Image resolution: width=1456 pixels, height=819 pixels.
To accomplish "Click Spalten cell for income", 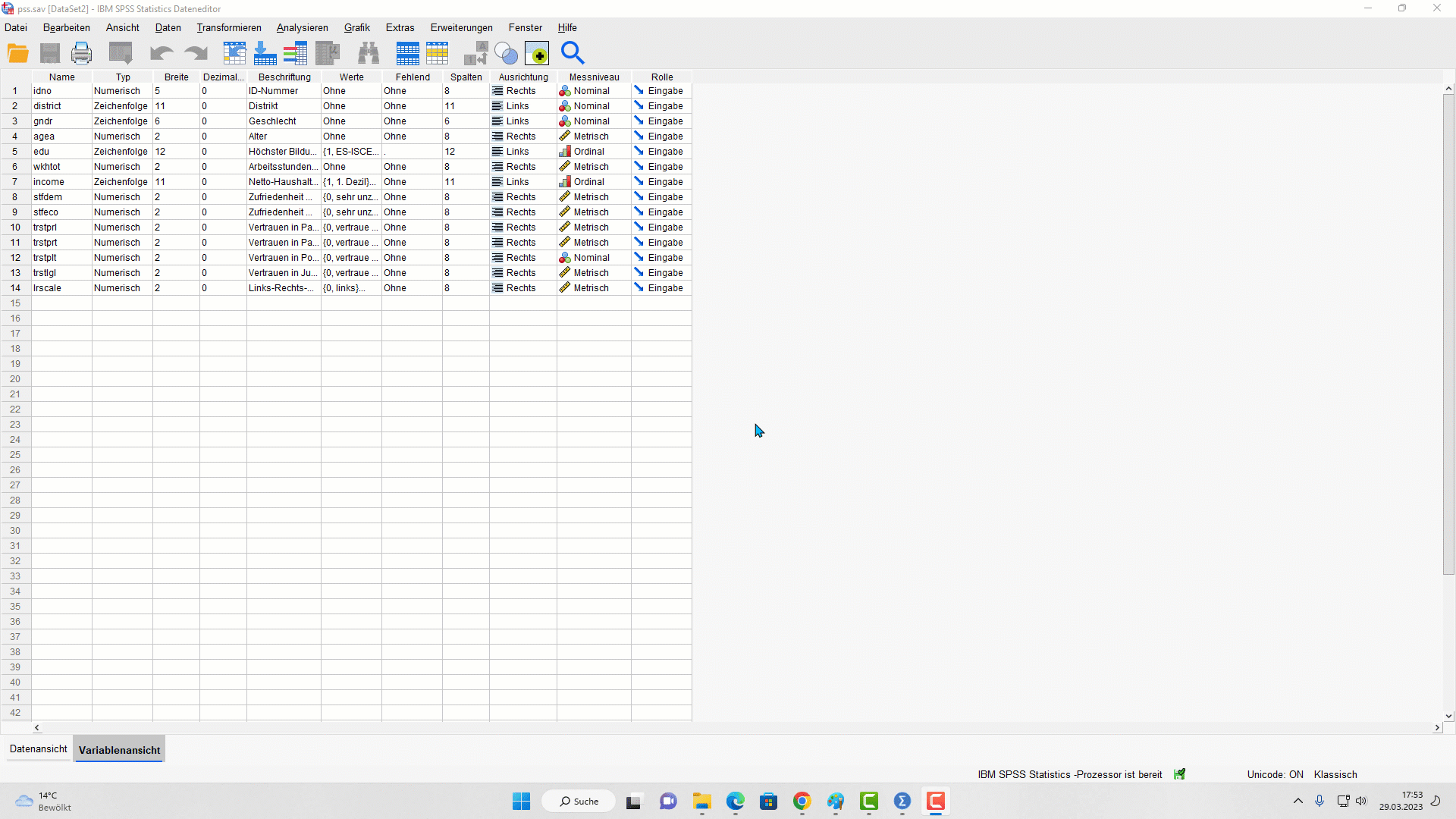I will click(x=466, y=182).
